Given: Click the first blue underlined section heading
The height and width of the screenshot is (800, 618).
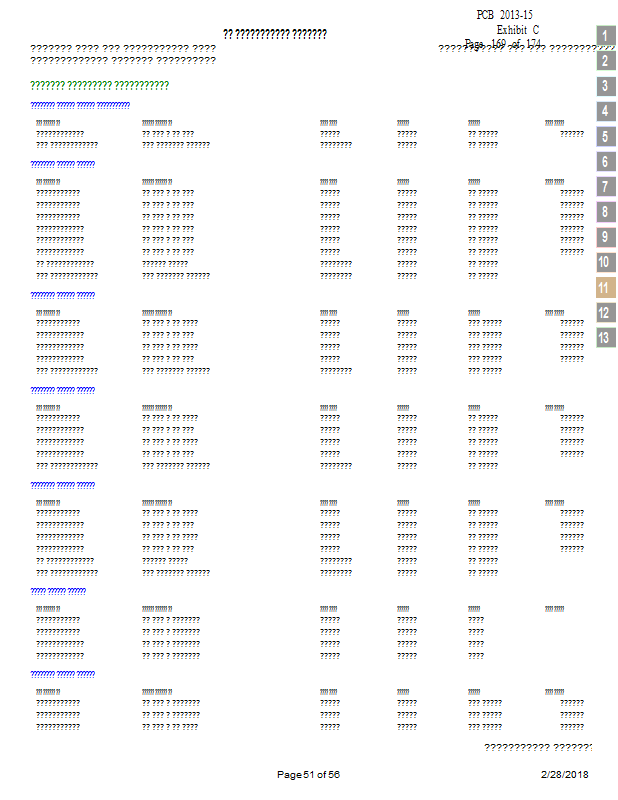Looking at the screenshot, I should point(80,105).
